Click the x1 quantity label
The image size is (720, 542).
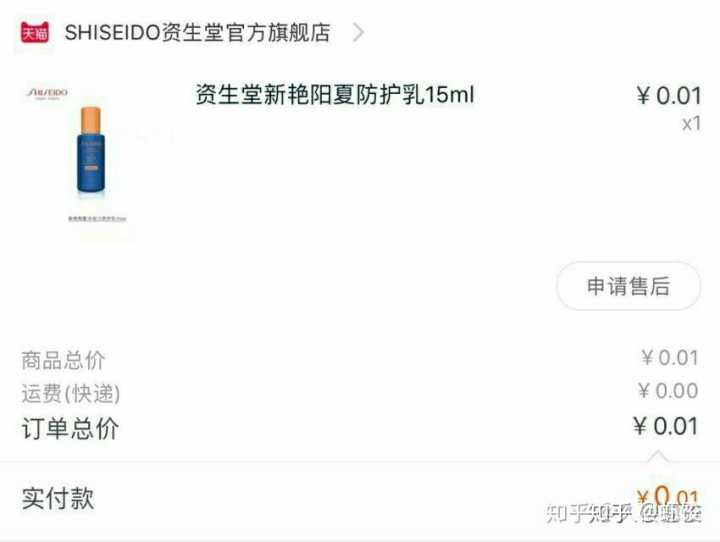click(x=692, y=124)
